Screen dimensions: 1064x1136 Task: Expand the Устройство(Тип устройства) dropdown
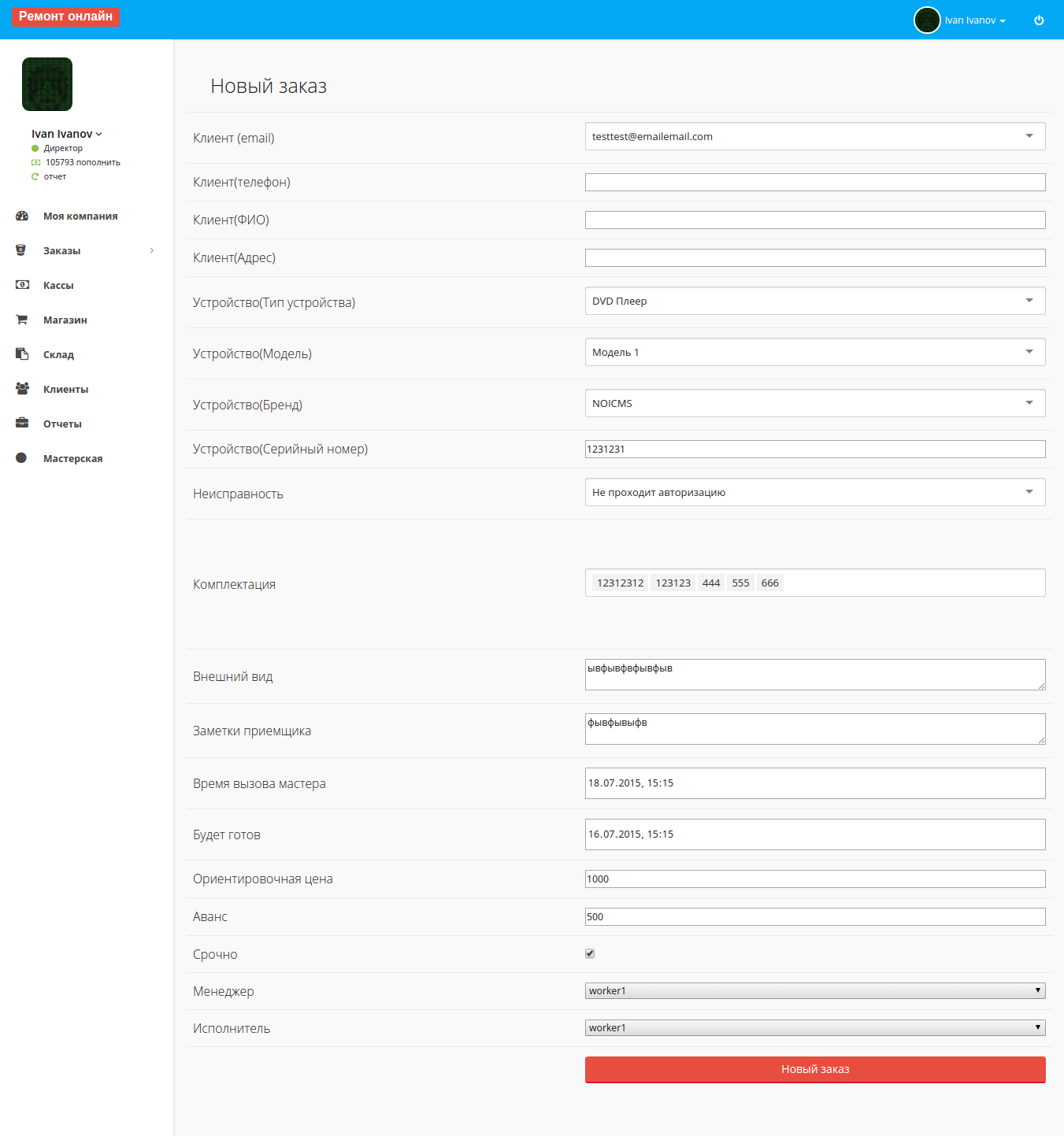pos(814,301)
